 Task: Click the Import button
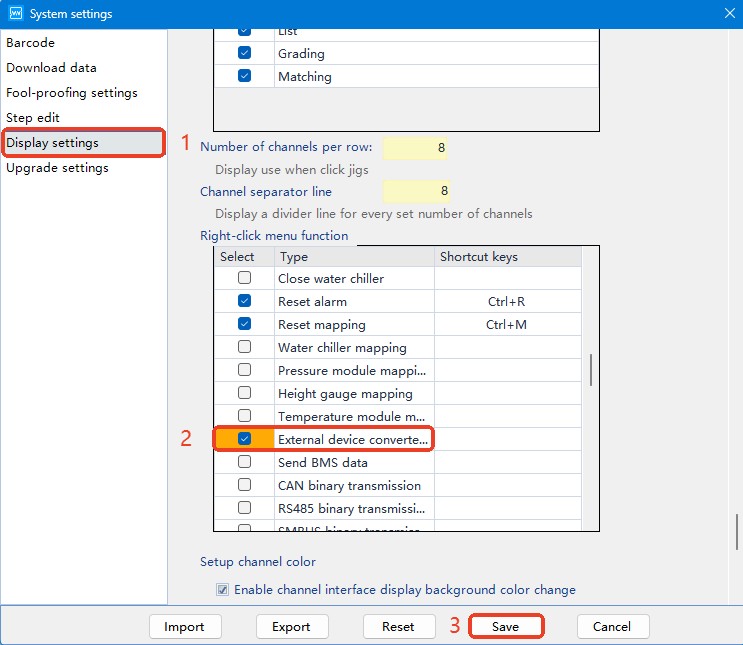[184, 627]
